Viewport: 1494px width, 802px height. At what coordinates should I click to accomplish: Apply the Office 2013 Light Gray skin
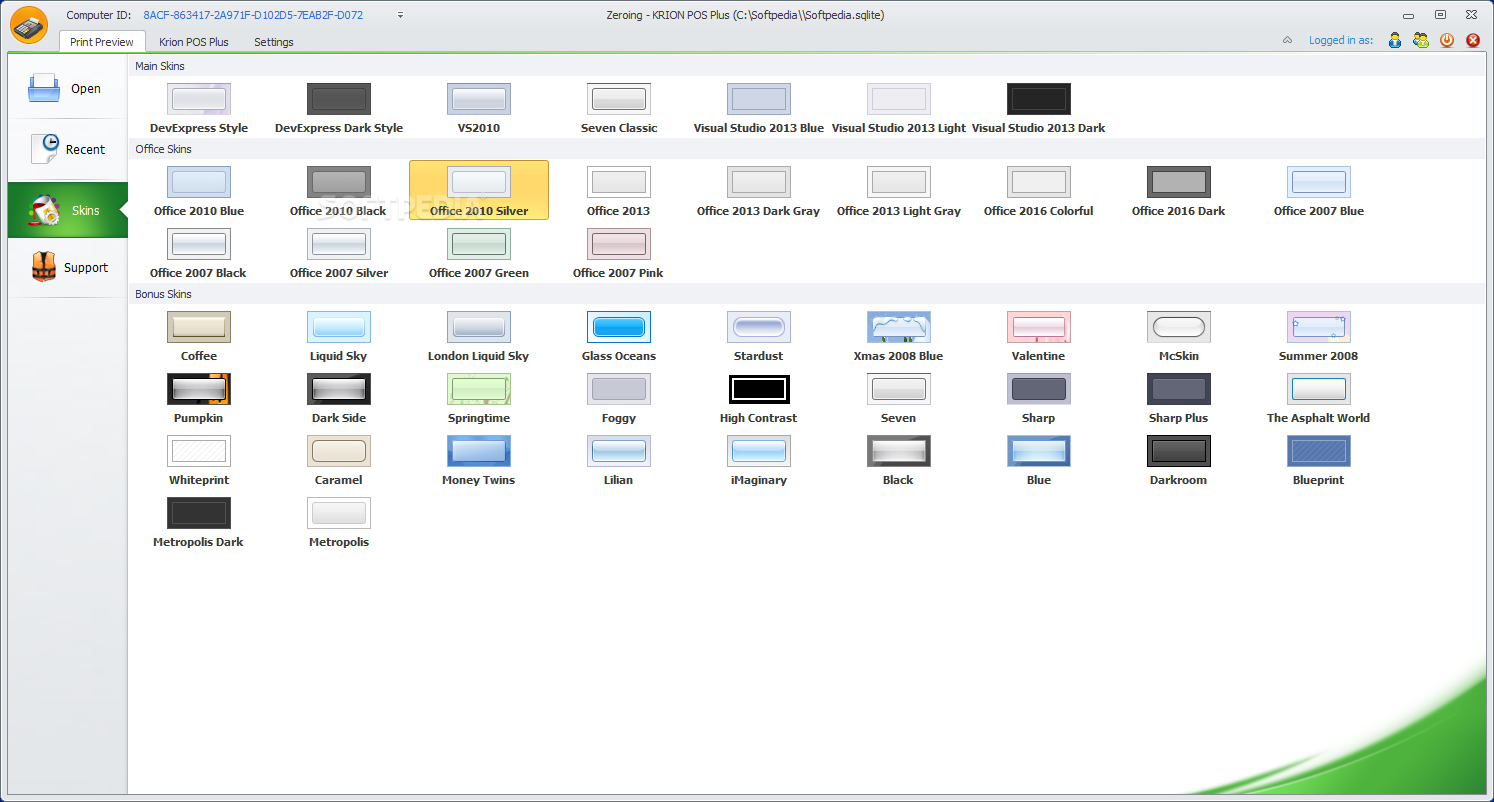(899, 191)
